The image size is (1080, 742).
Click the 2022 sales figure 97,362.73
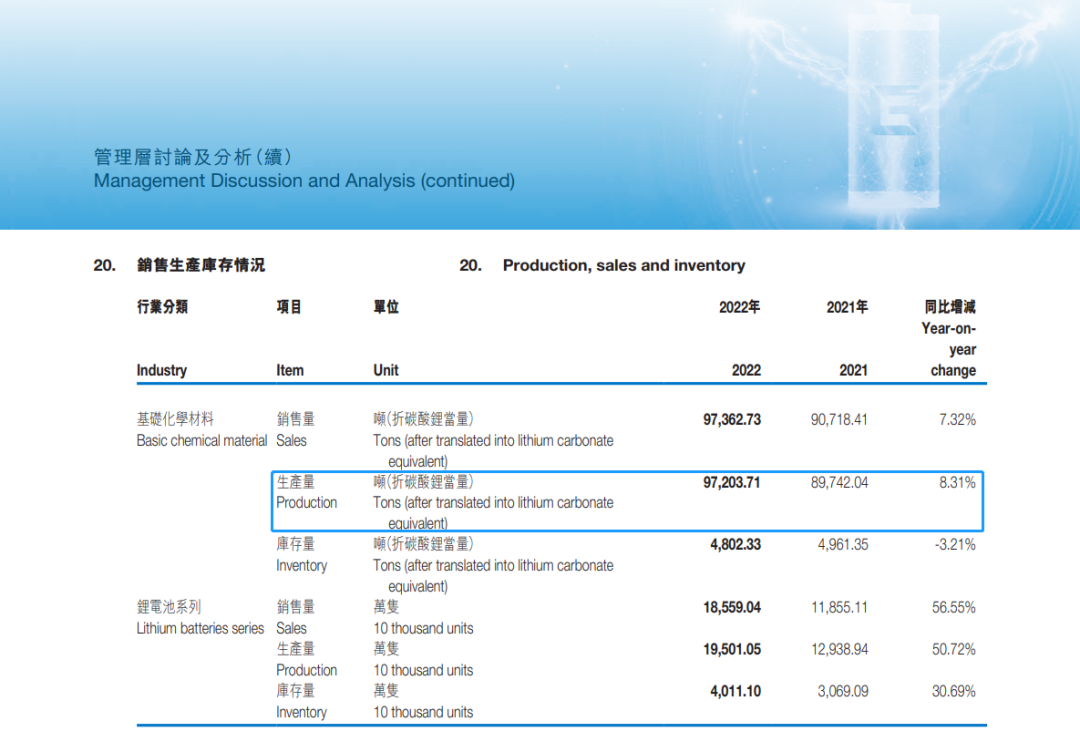731,420
